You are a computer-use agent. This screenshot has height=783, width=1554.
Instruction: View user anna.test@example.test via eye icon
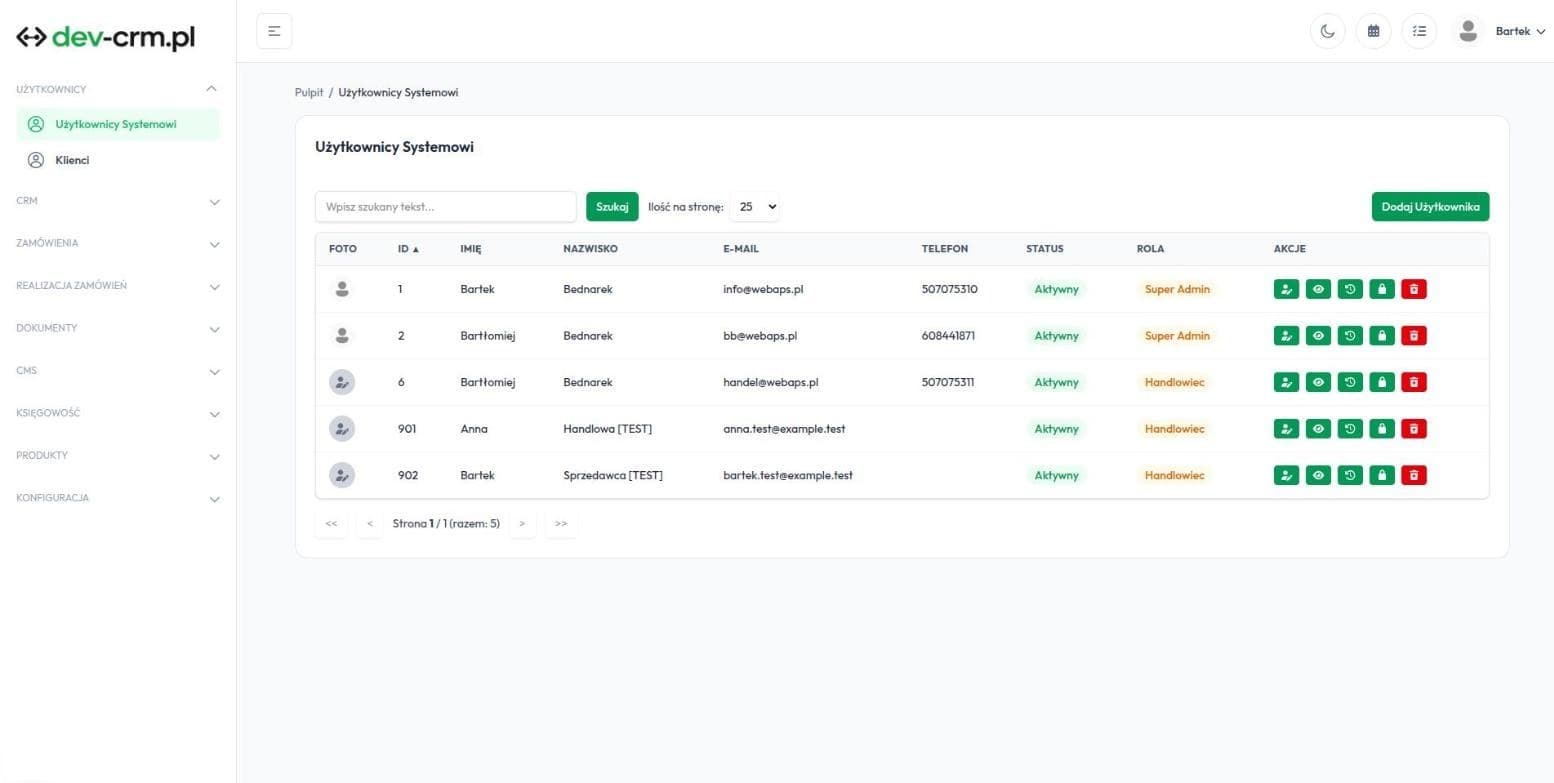point(1318,429)
